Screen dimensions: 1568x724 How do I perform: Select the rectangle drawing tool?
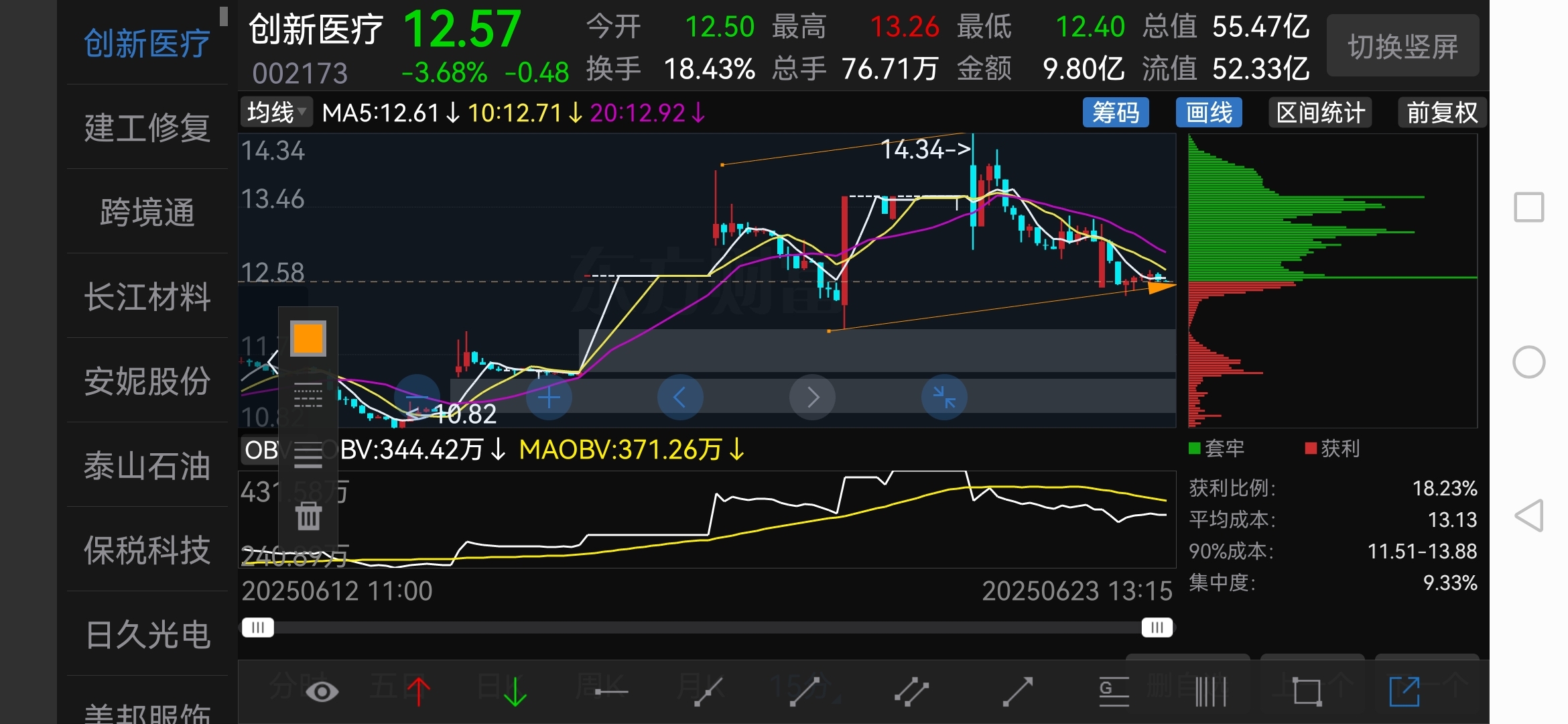pos(1307,692)
